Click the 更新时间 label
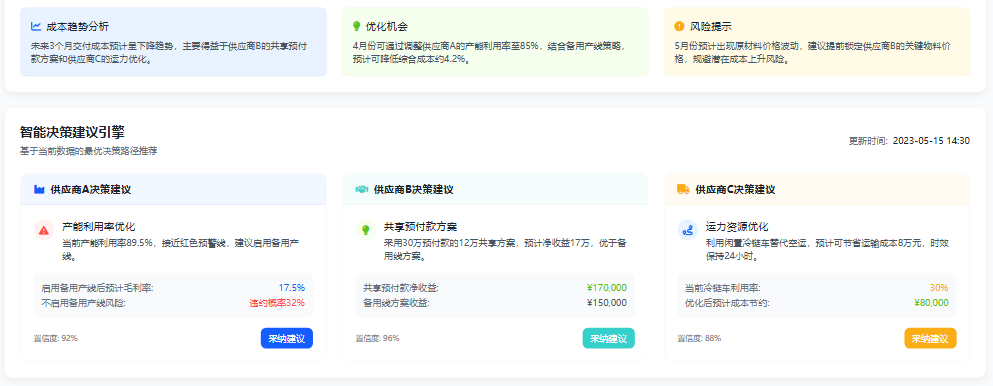The height and width of the screenshot is (386, 993). click(869, 141)
